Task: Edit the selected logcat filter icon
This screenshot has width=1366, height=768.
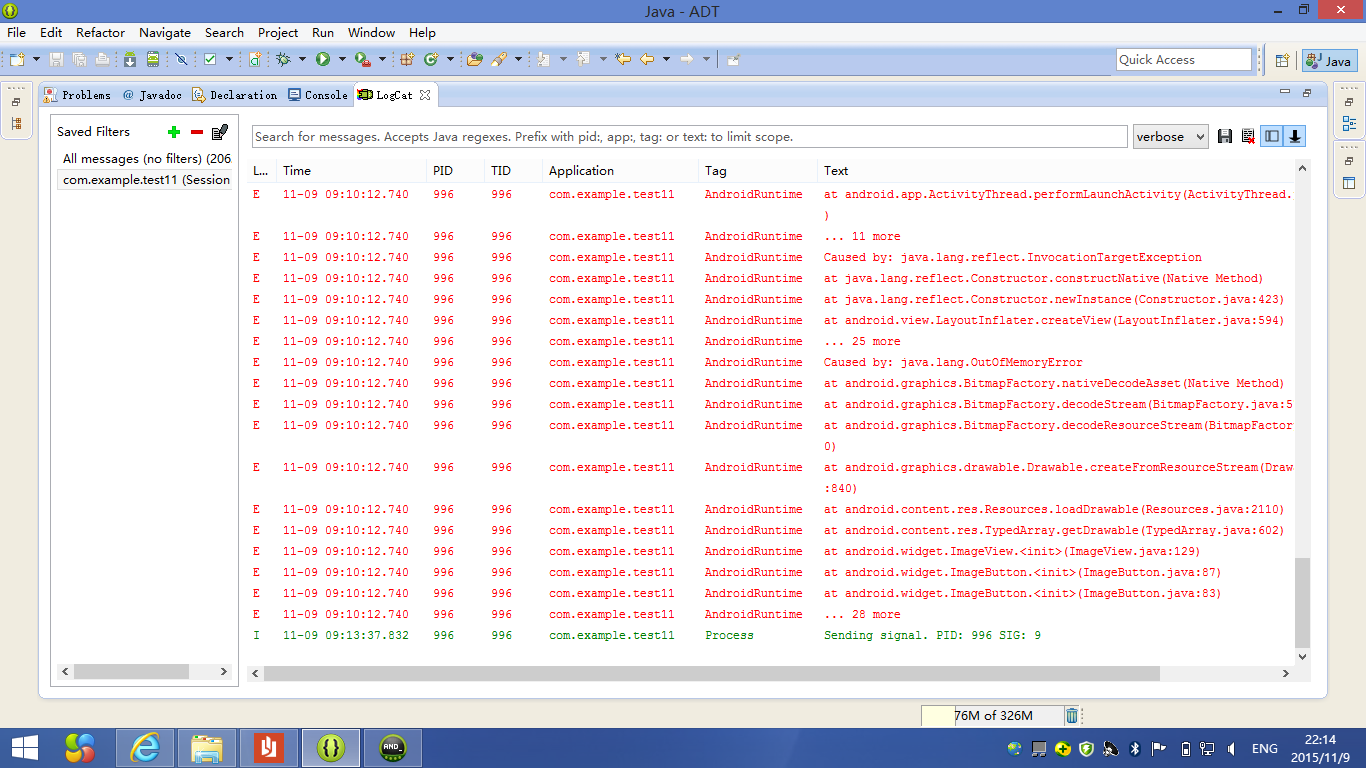Action: click(220, 132)
